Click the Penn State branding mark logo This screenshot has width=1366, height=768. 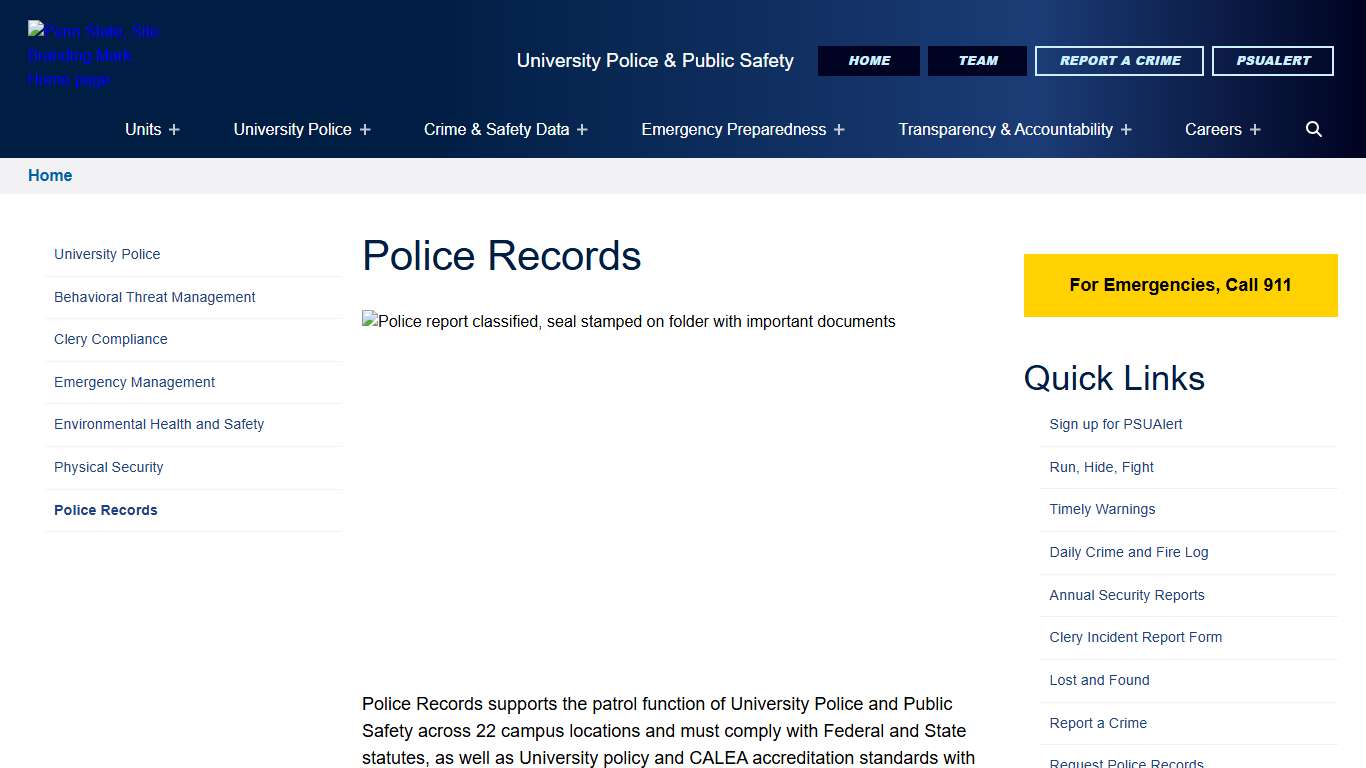[95, 54]
